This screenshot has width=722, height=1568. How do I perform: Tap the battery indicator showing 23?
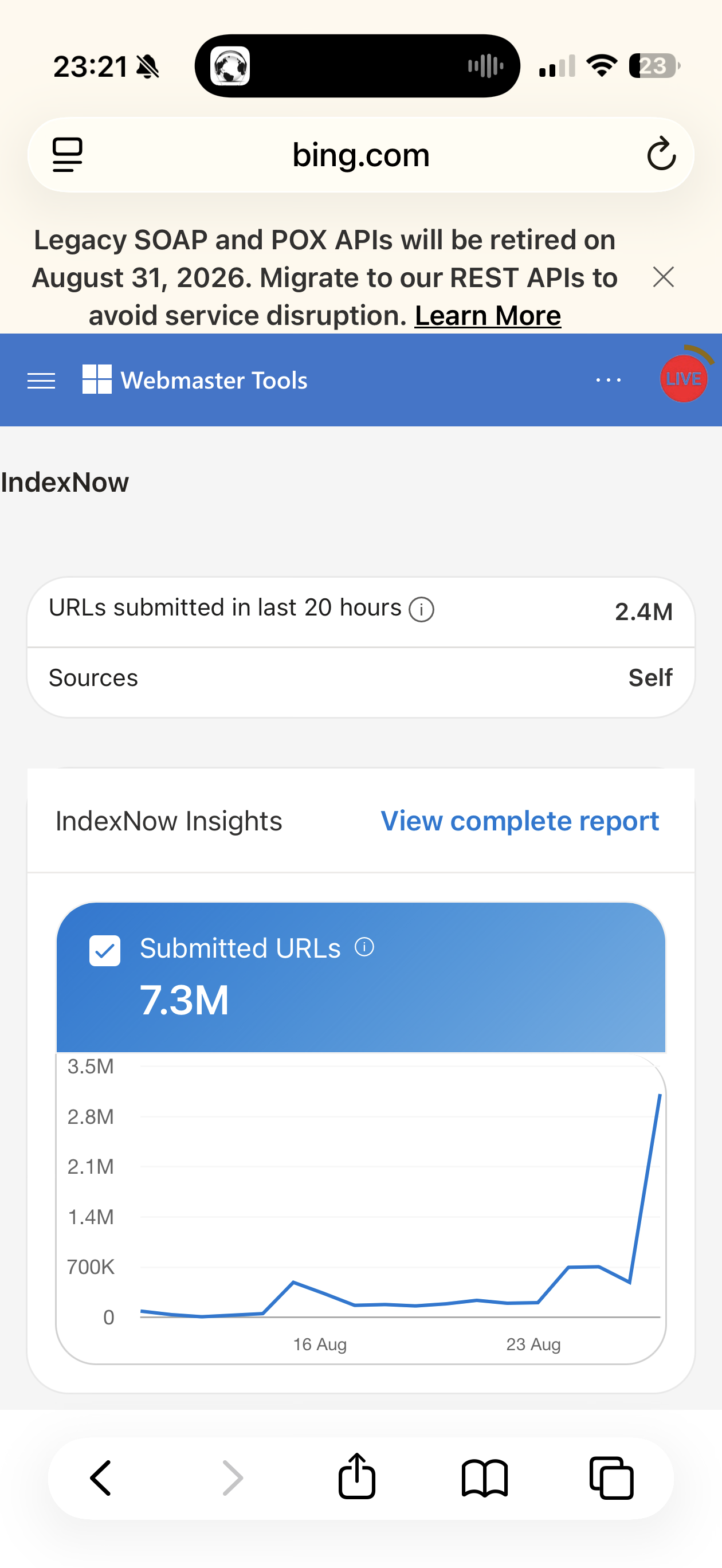[654, 66]
